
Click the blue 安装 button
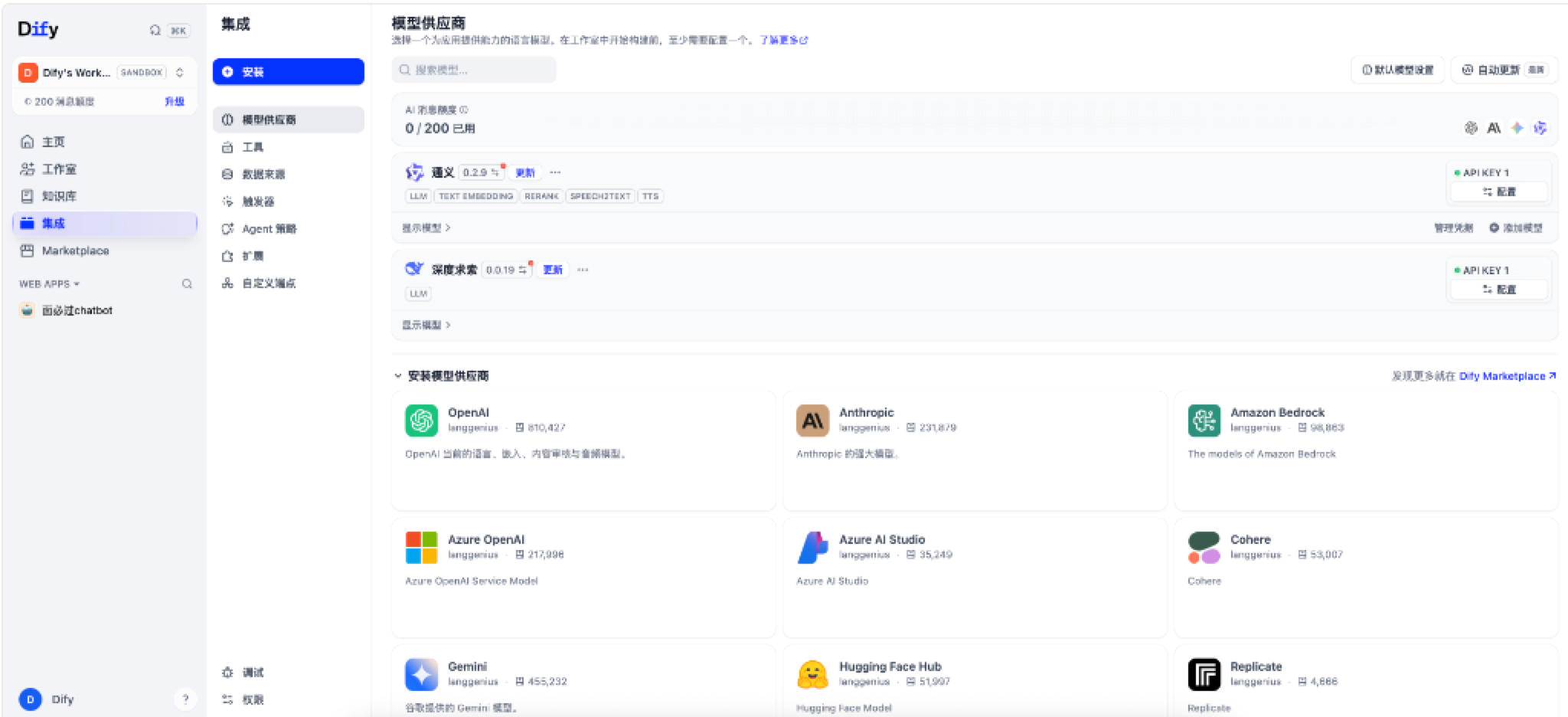pyautogui.click(x=289, y=71)
